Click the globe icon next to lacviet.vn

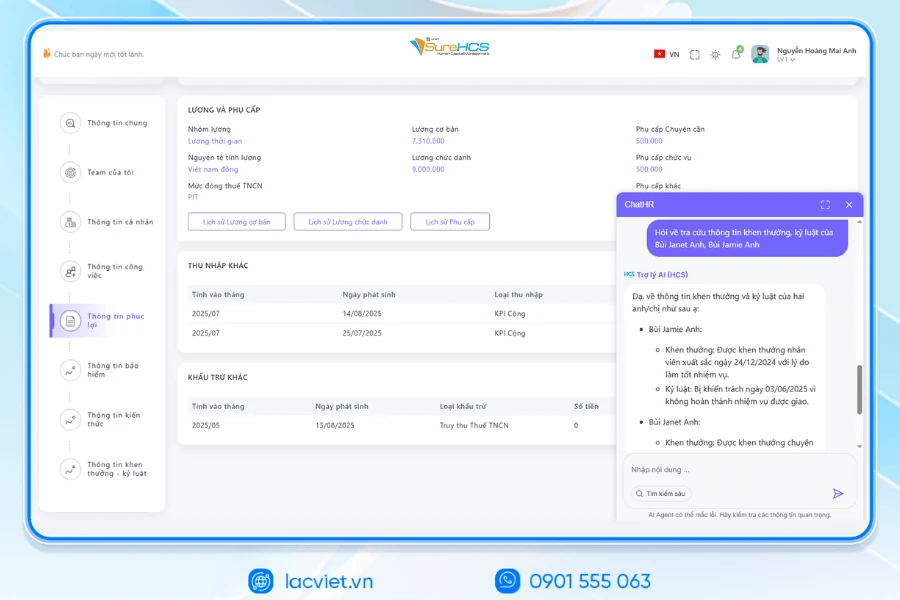[x=261, y=581]
